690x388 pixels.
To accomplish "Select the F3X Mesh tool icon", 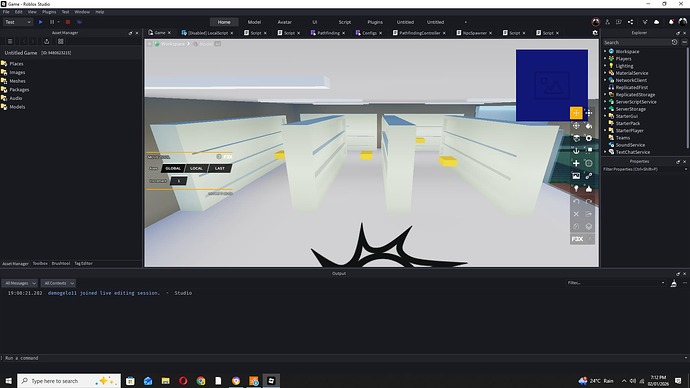I will coord(589,163).
